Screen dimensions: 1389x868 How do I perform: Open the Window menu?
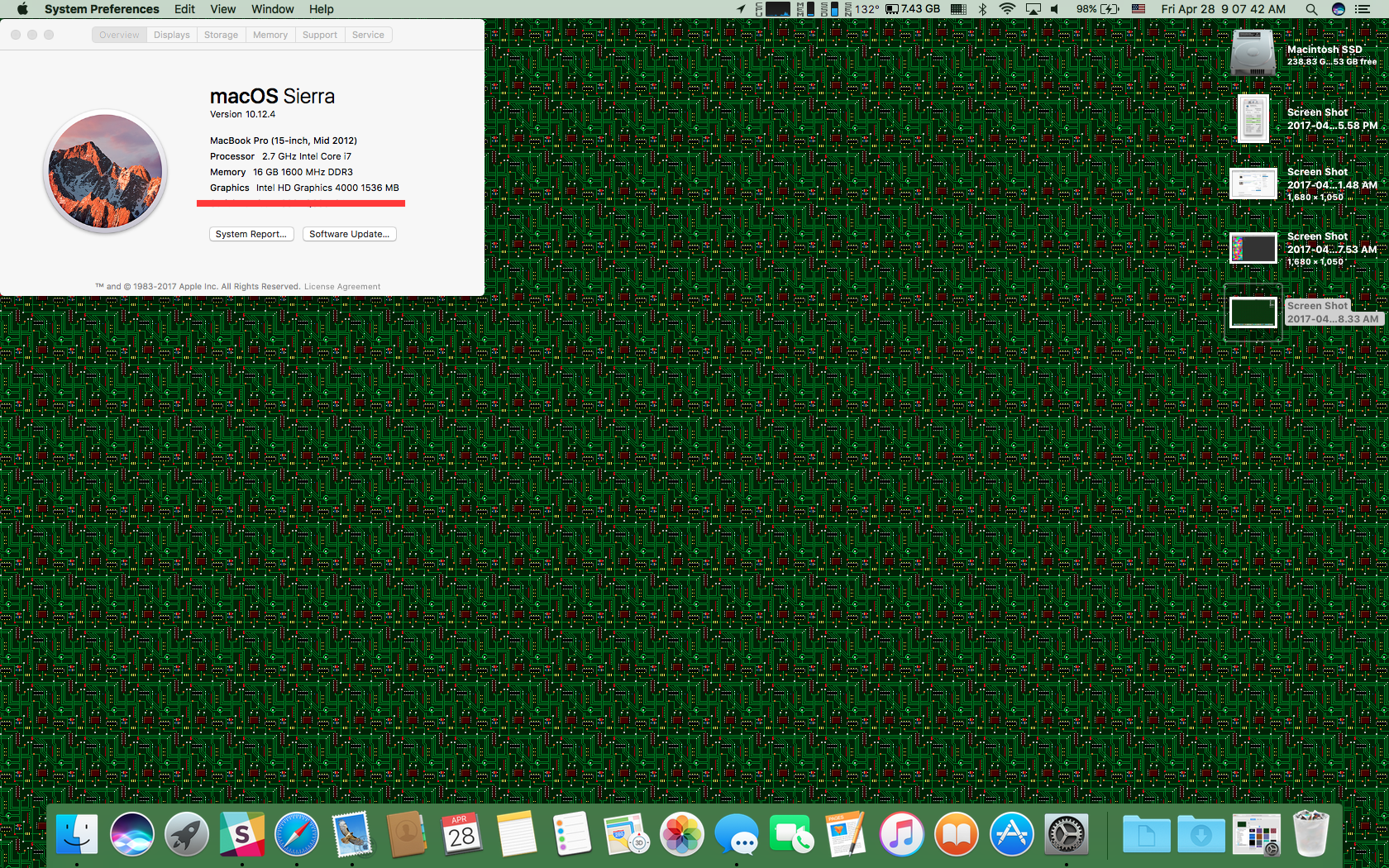(273, 9)
